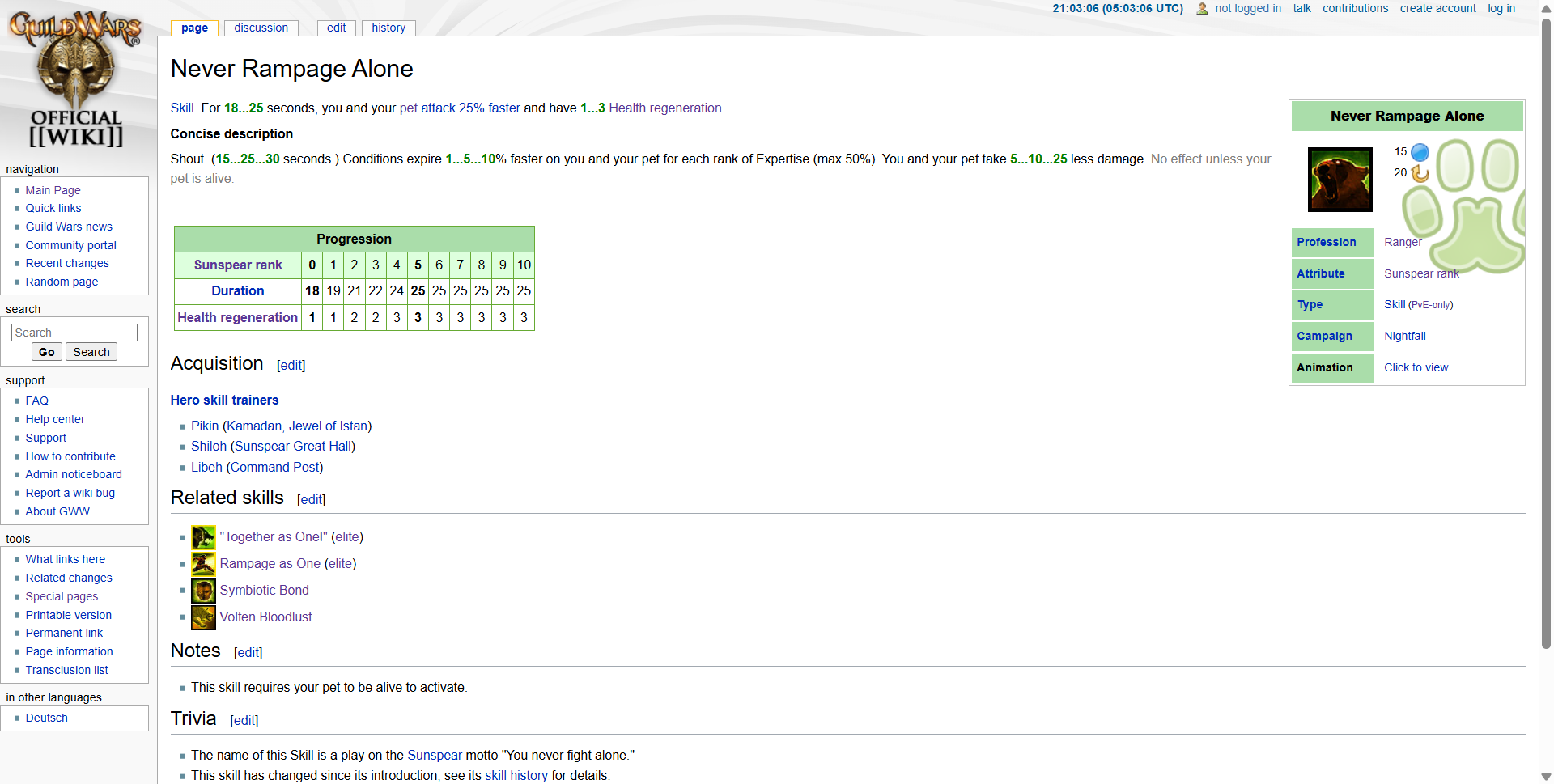Click the Guild Wars Official Wiki logo
The image size is (1554, 784).
[x=75, y=79]
